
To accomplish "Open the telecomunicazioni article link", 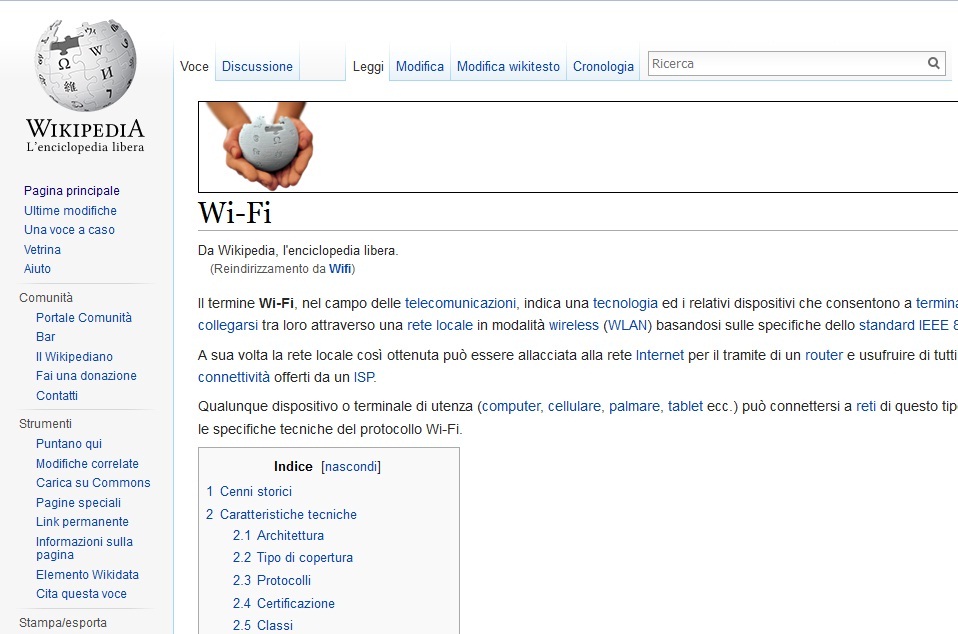I will coord(460,304).
